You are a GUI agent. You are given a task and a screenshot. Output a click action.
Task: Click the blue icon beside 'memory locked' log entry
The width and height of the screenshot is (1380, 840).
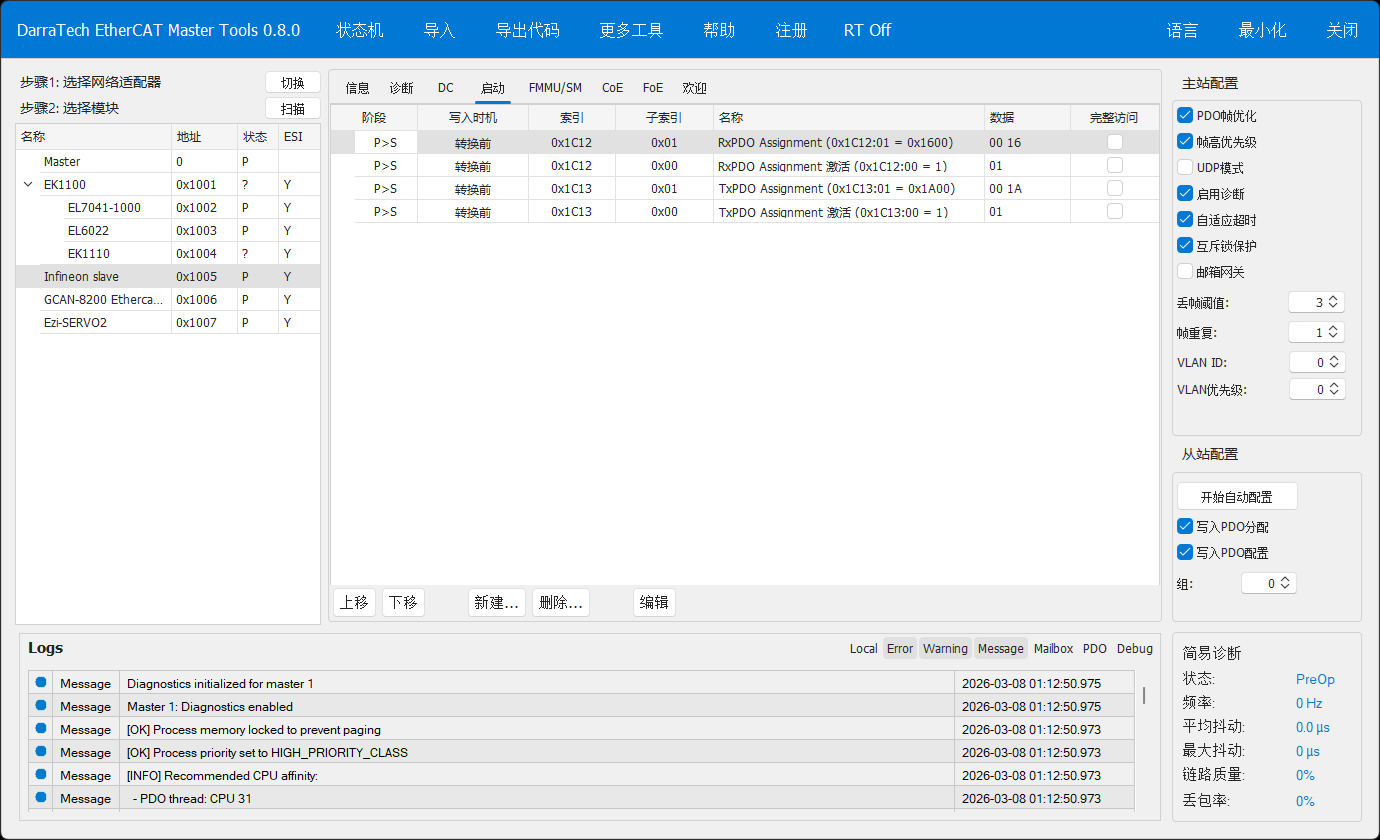click(x=41, y=729)
